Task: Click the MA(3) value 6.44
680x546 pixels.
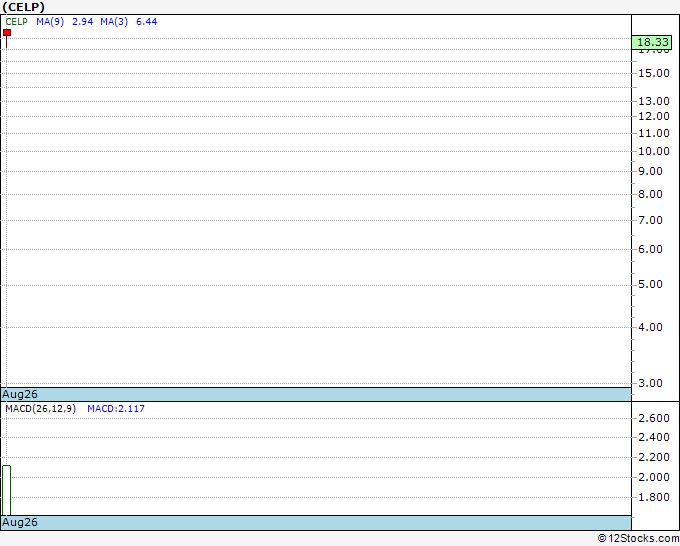Action: (x=147, y=22)
